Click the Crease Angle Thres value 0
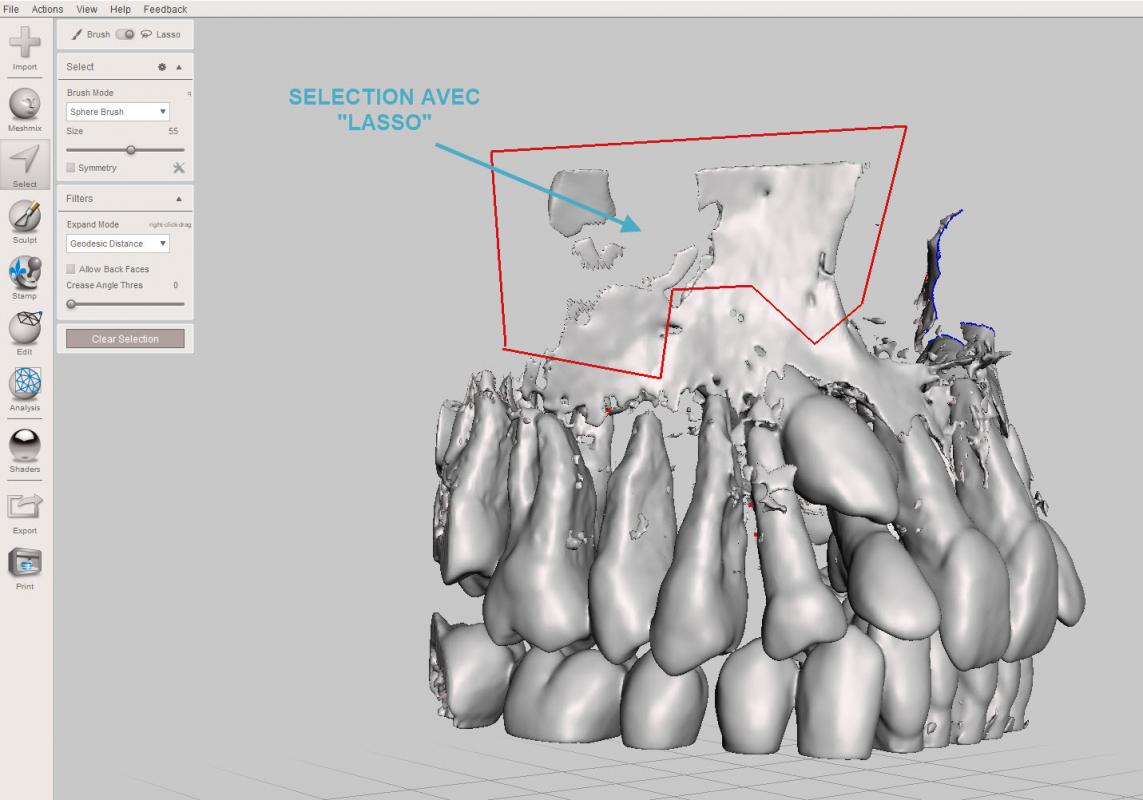The image size is (1143, 800). point(176,285)
